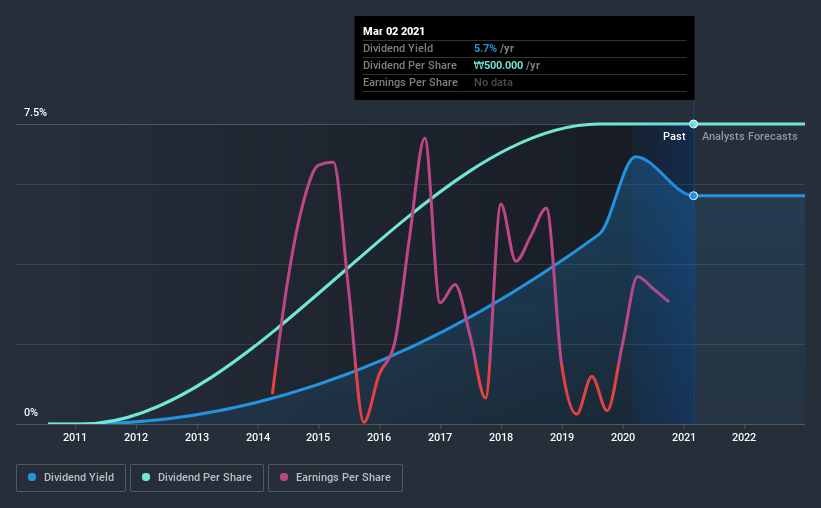
Task: Toggle the Dividend Yield legend button
Action: pos(71,478)
